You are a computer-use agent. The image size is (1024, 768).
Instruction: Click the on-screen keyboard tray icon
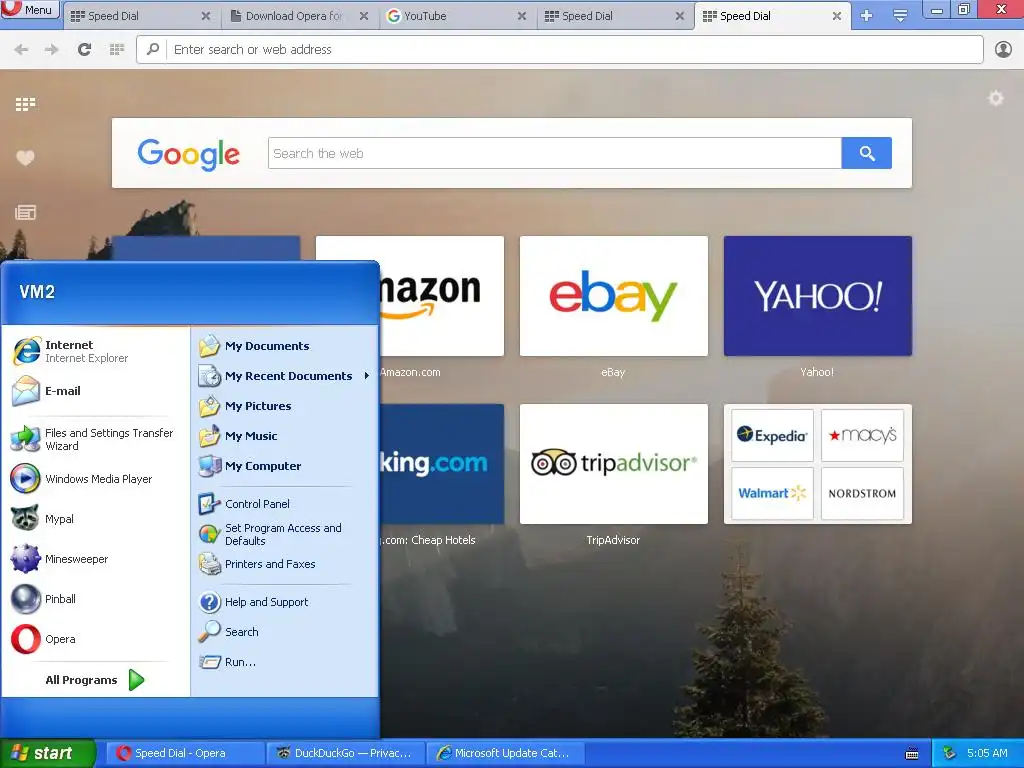point(912,754)
